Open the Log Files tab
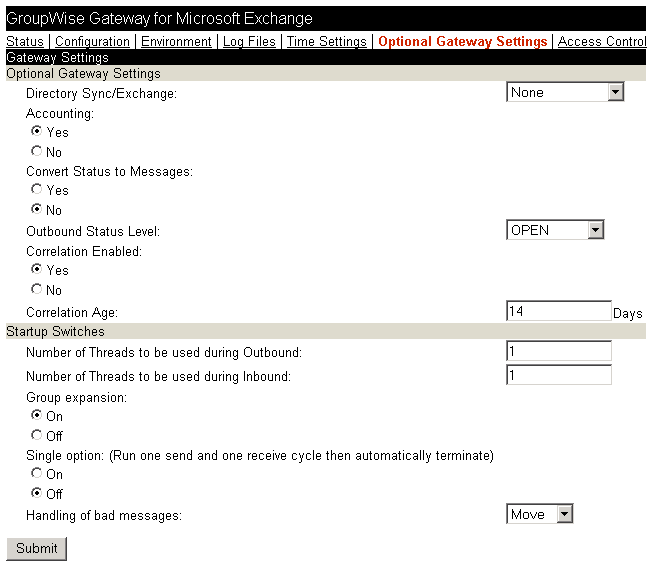Screen dimensions: 650x572 (249, 41)
